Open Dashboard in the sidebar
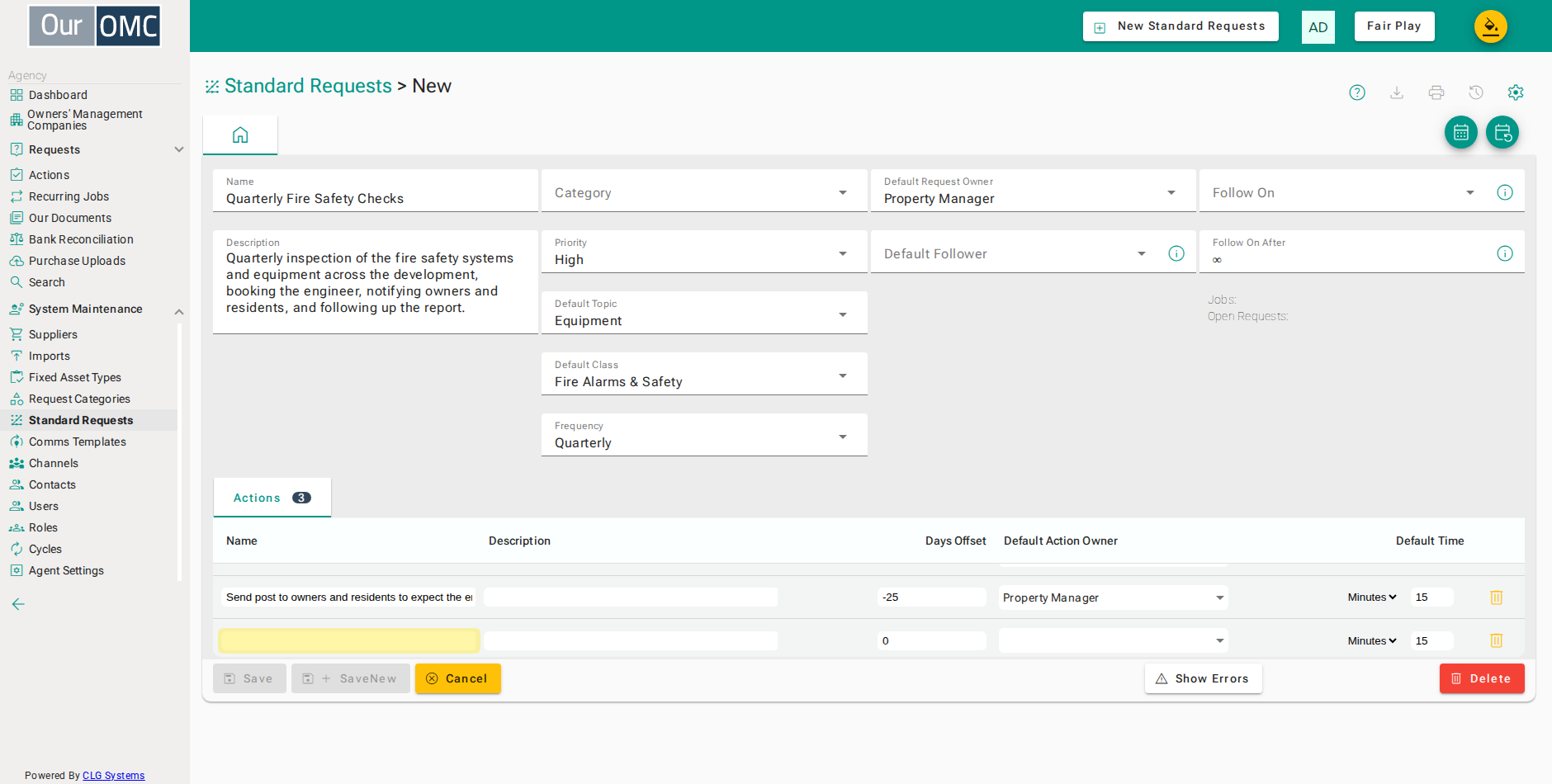 click(57, 95)
